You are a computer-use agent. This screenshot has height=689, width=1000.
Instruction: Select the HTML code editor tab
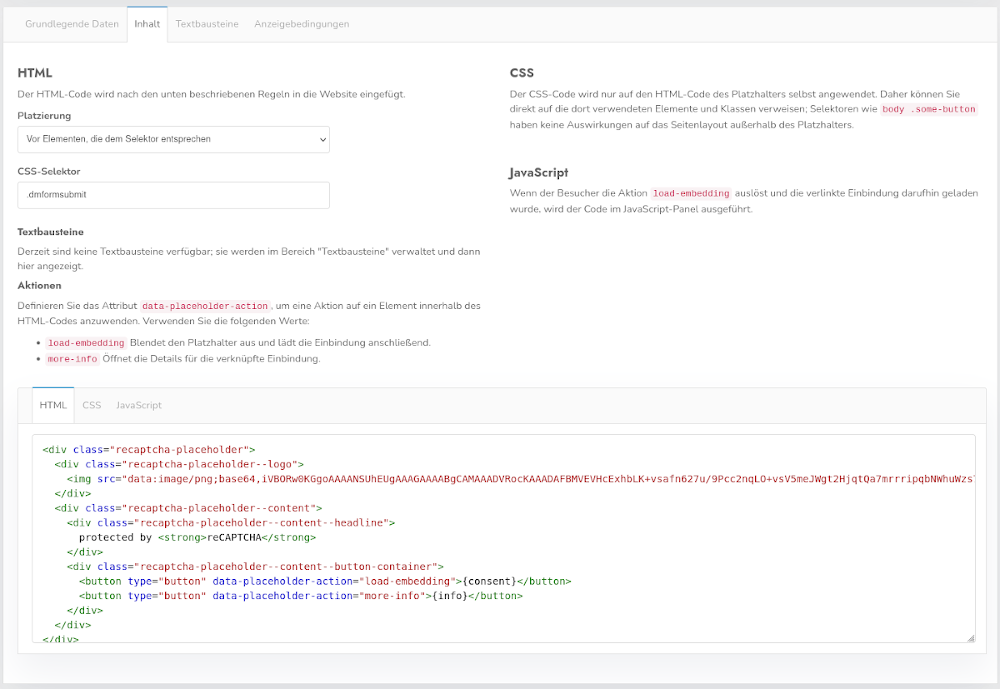pos(53,405)
